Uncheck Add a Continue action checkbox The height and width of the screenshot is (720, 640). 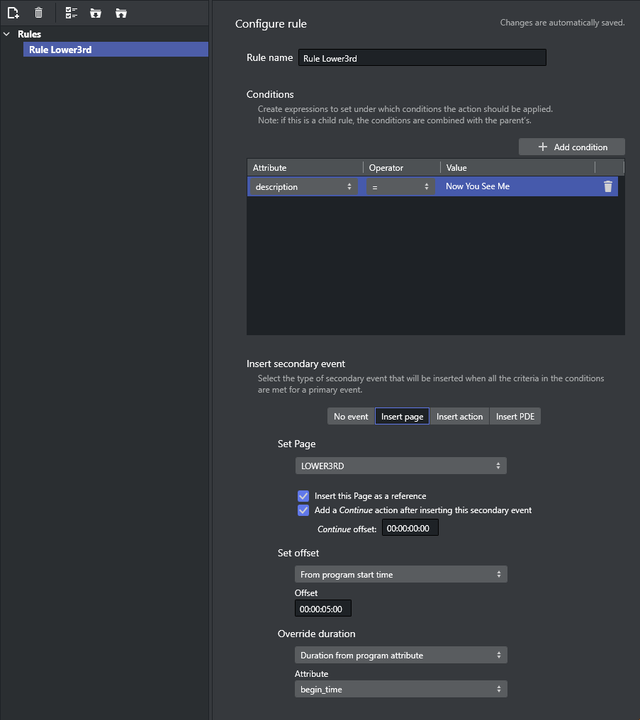tap(303, 510)
